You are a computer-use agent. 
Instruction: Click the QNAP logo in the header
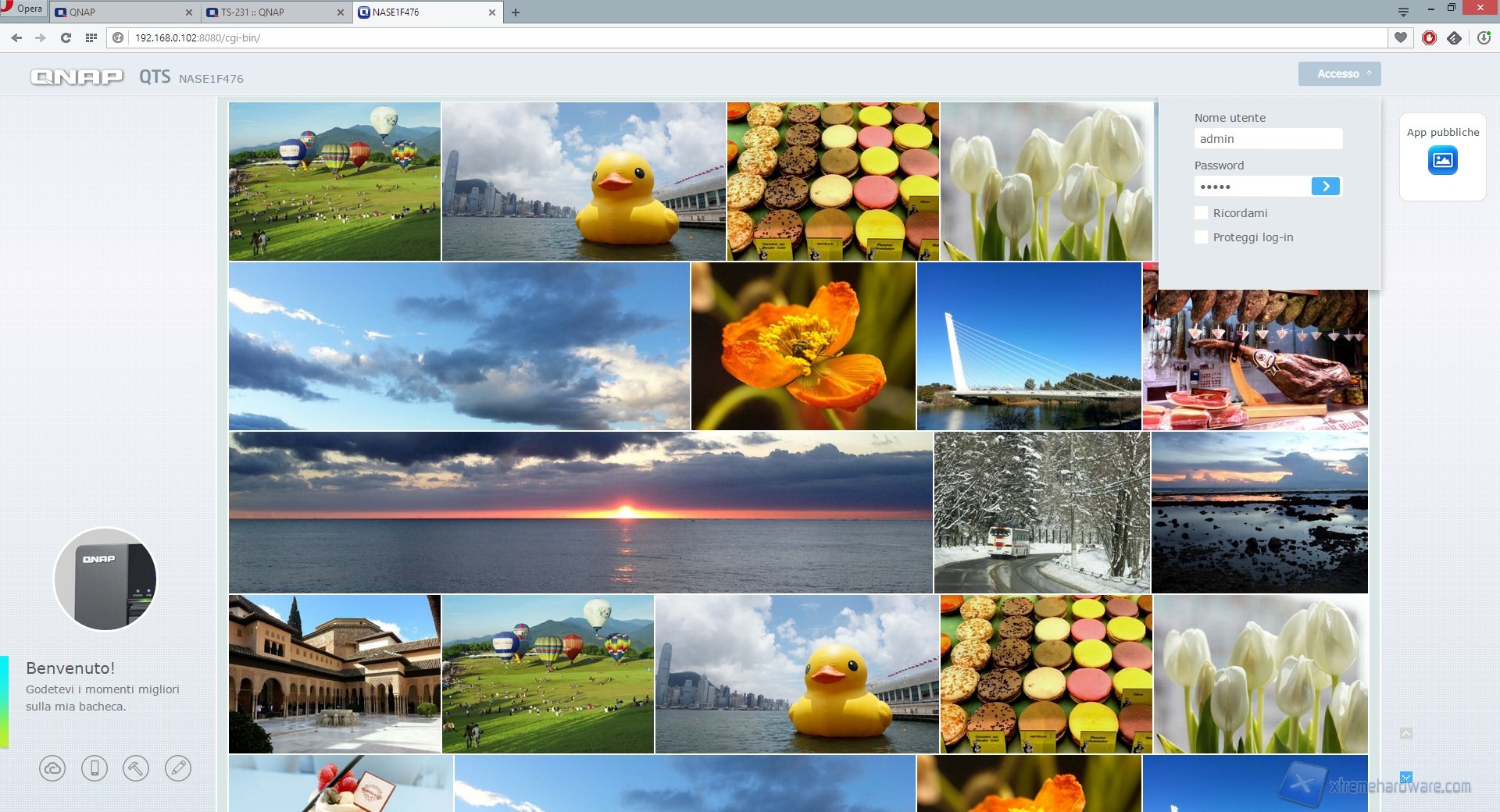click(x=77, y=77)
